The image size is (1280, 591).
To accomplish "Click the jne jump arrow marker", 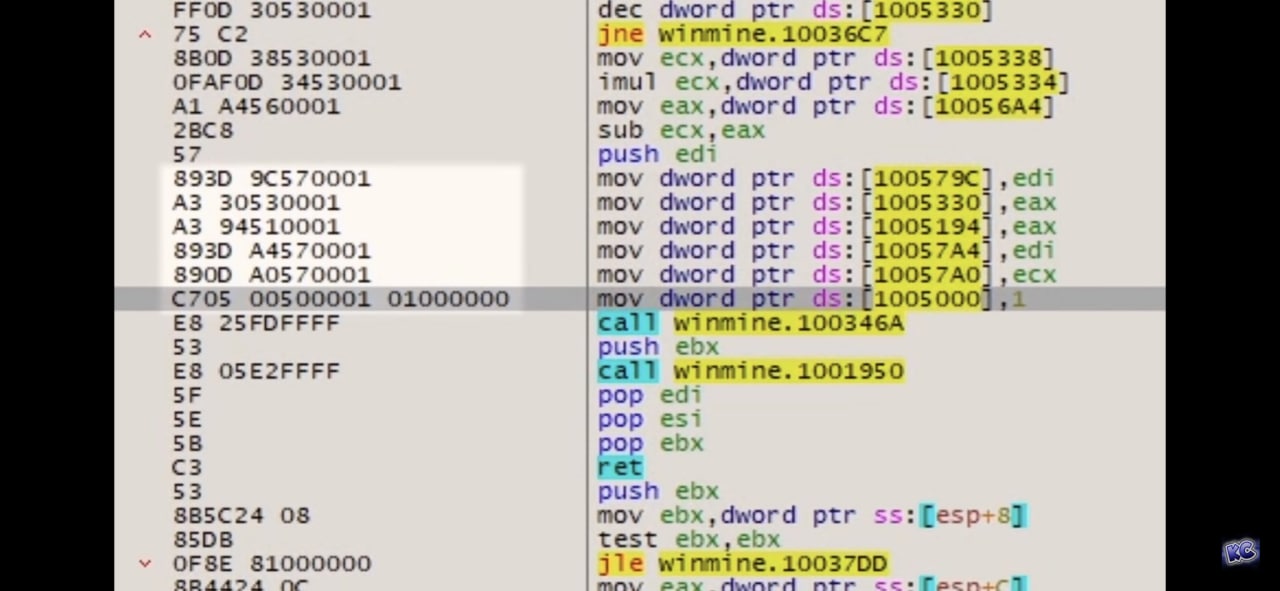I will pos(145,34).
